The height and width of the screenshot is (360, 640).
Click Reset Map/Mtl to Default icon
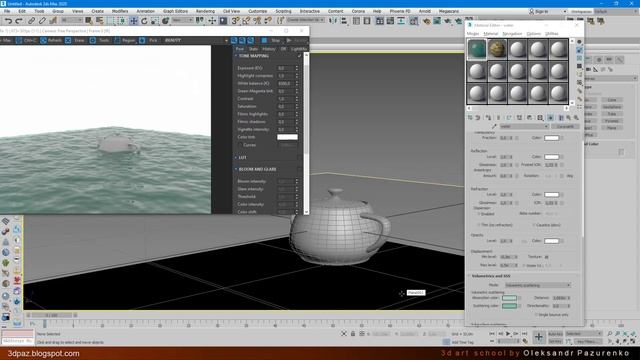pyautogui.click(x=498, y=118)
